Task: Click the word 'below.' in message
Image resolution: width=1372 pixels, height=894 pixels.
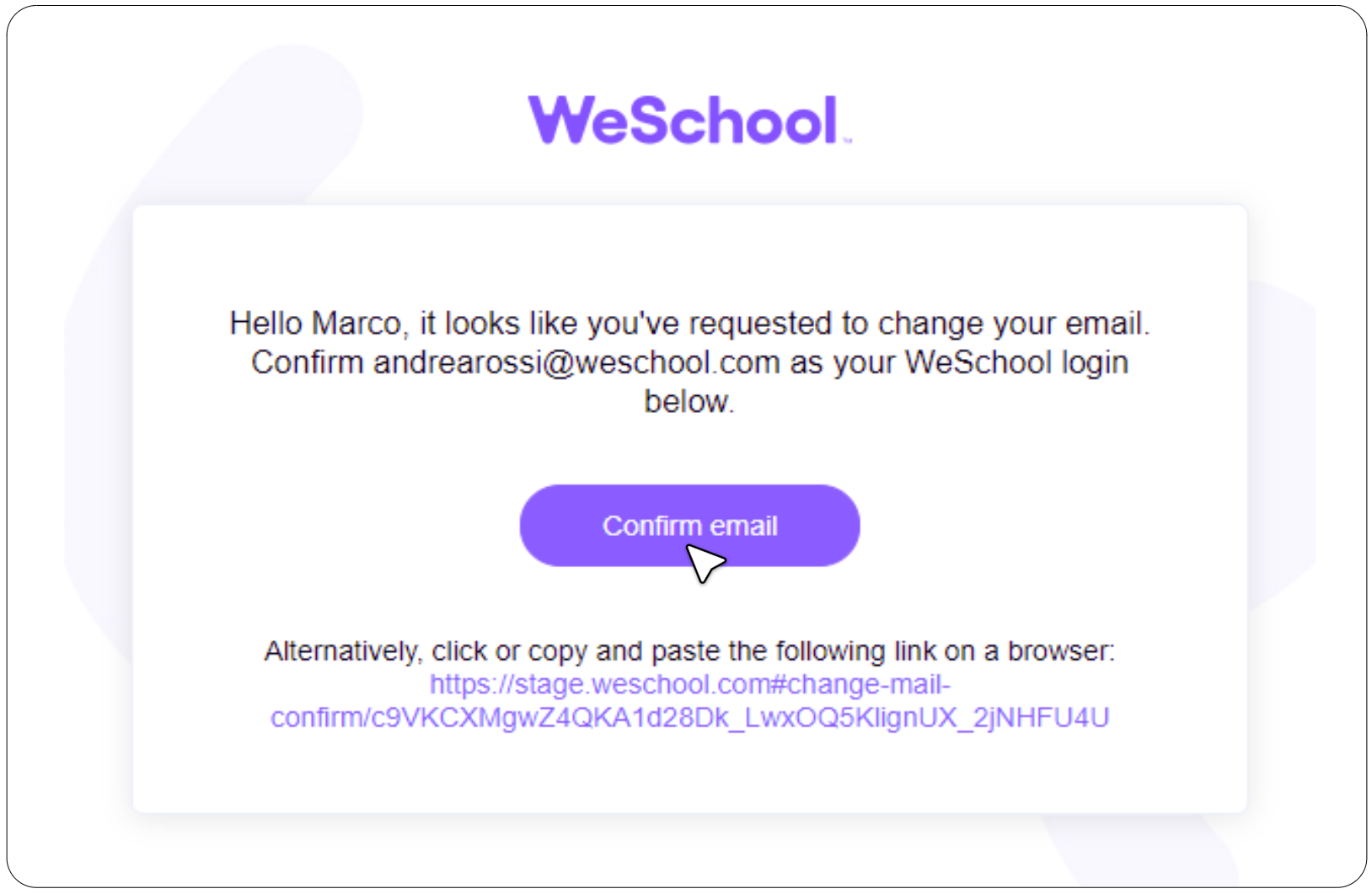Action: pyautogui.click(x=689, y=402)
